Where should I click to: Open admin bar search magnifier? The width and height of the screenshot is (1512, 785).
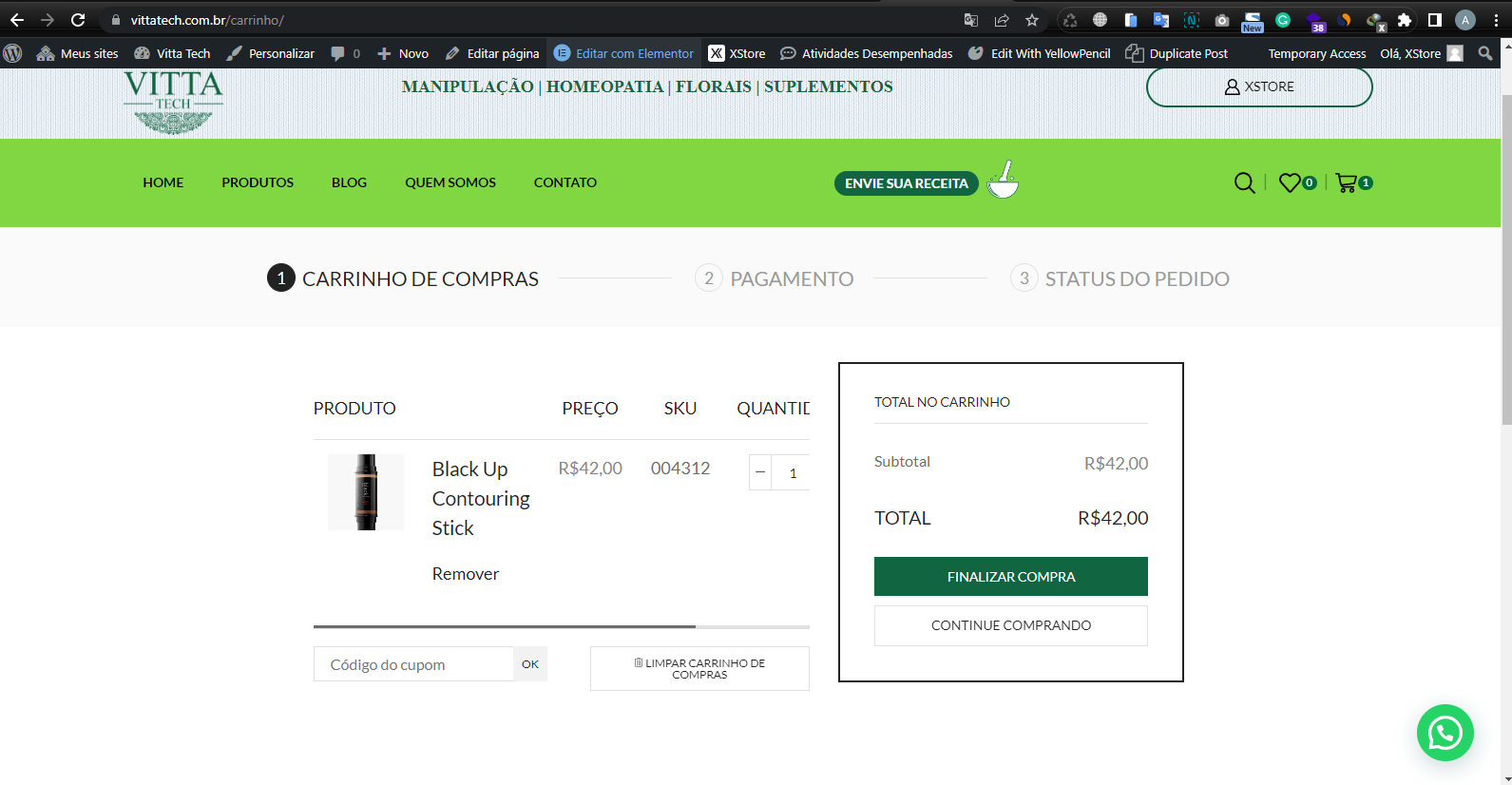pyautogui.click(x=1485, y=53)
